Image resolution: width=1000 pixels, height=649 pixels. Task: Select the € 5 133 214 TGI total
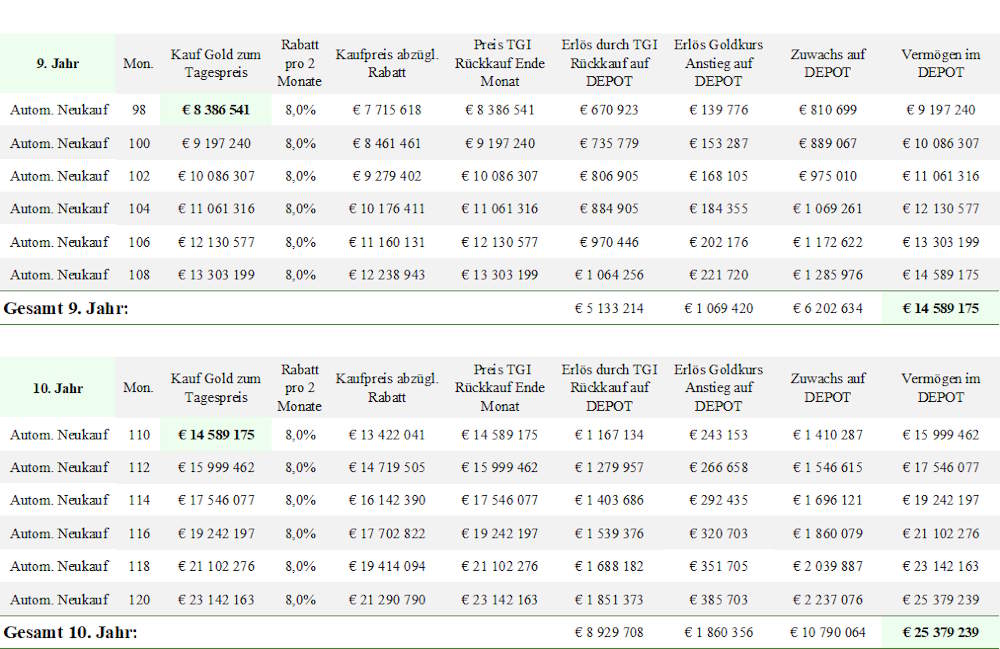pyautogui.click(x=609, y=309)
